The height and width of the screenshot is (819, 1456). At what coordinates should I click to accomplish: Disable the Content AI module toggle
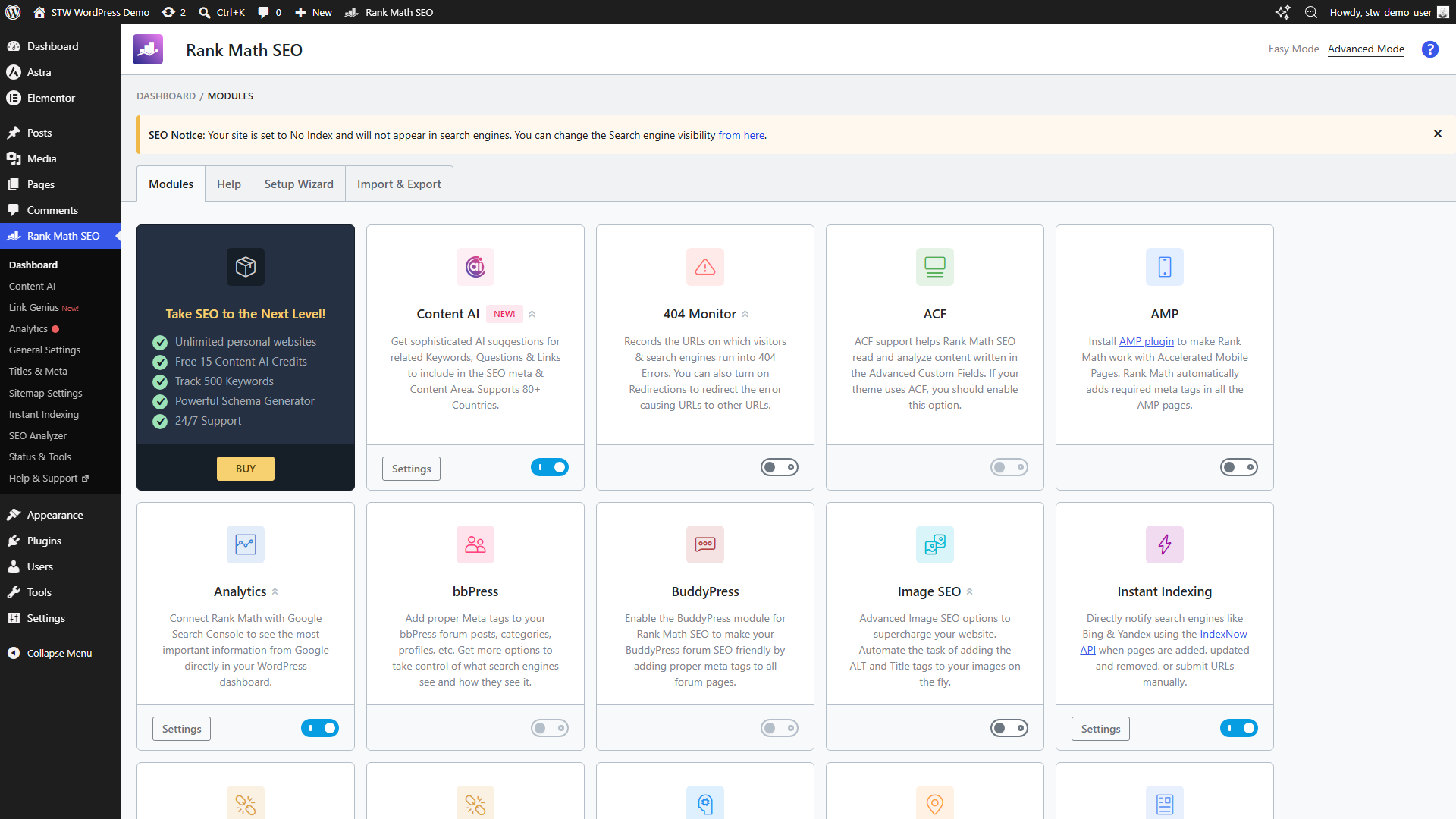click(x=550, y=467)
